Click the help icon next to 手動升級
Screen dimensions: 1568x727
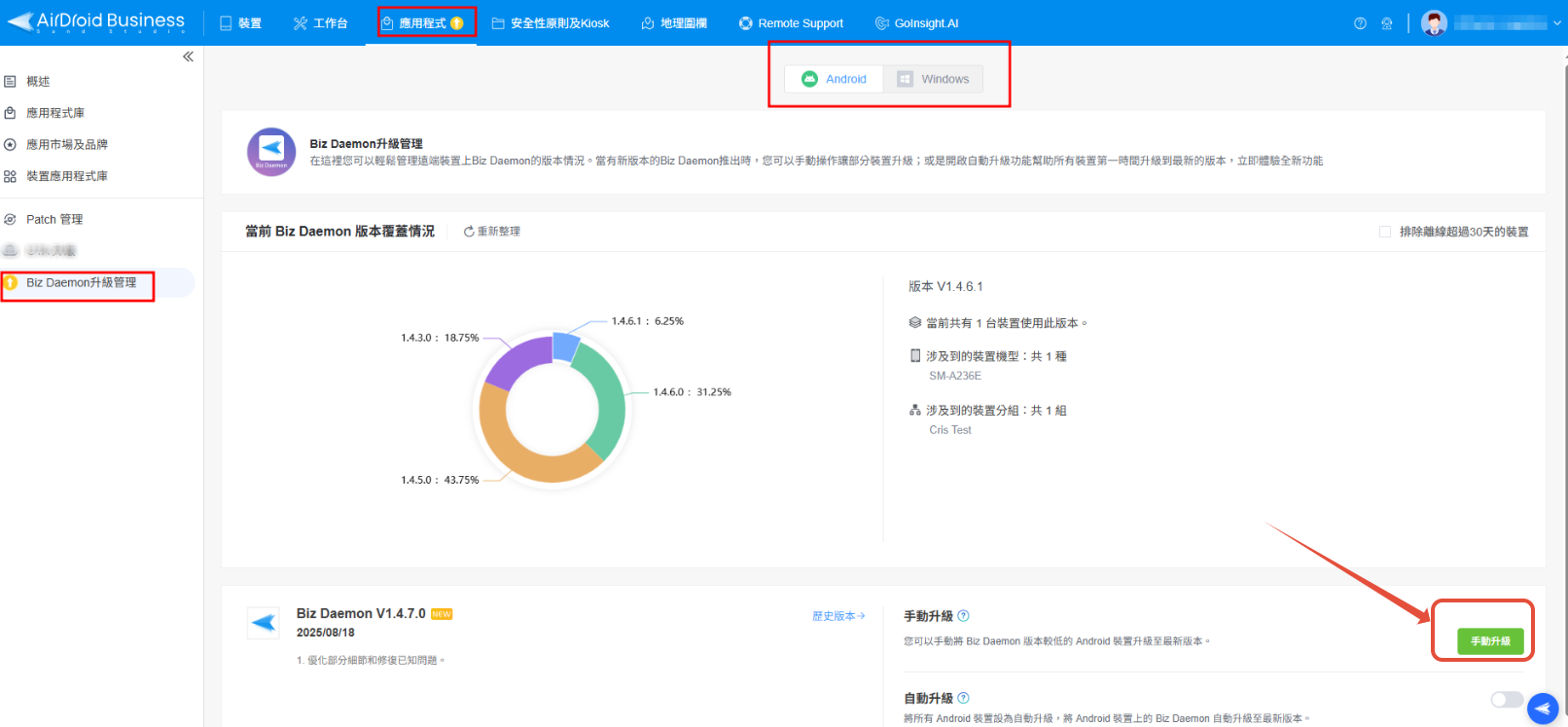(x=963, y=616)
